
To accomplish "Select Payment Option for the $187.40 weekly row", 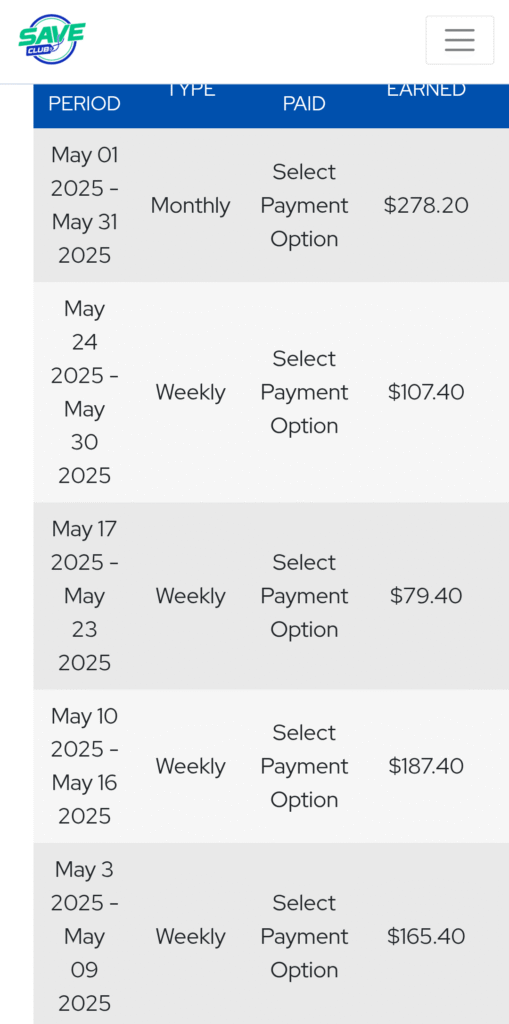I will click(x=304, y=766).
